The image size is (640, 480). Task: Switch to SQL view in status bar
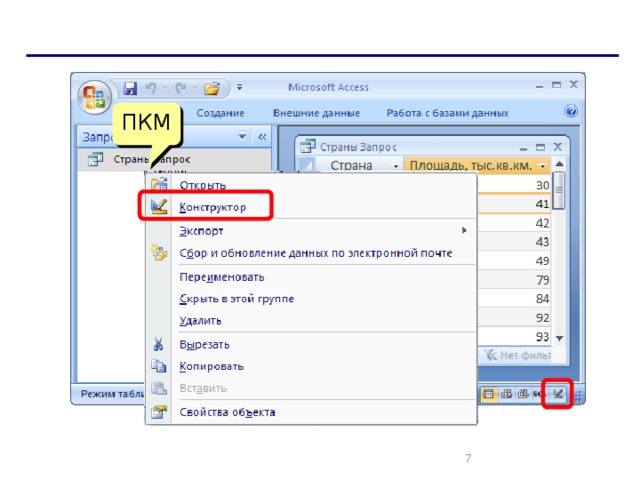coord(538,394)
